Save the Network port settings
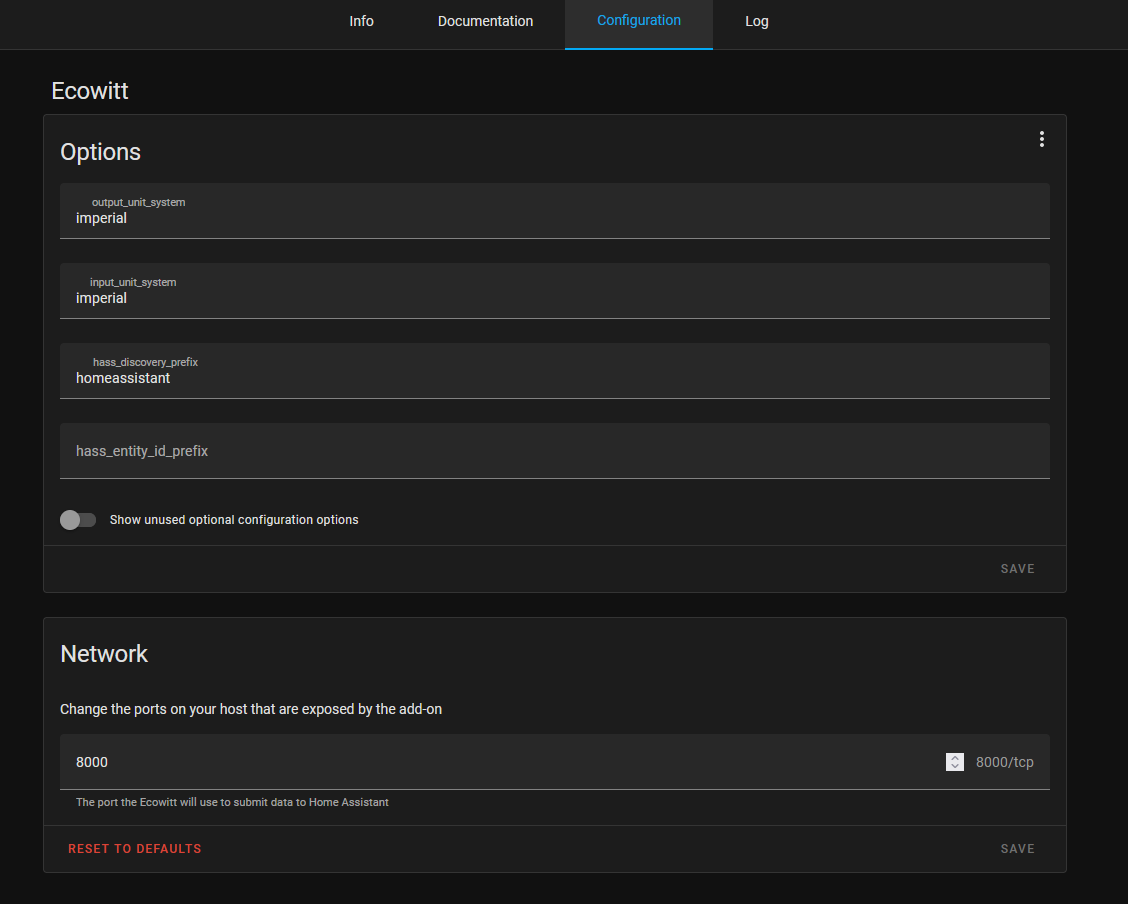This screenshot has height=904, width=1128. (x=1017, y=848)
